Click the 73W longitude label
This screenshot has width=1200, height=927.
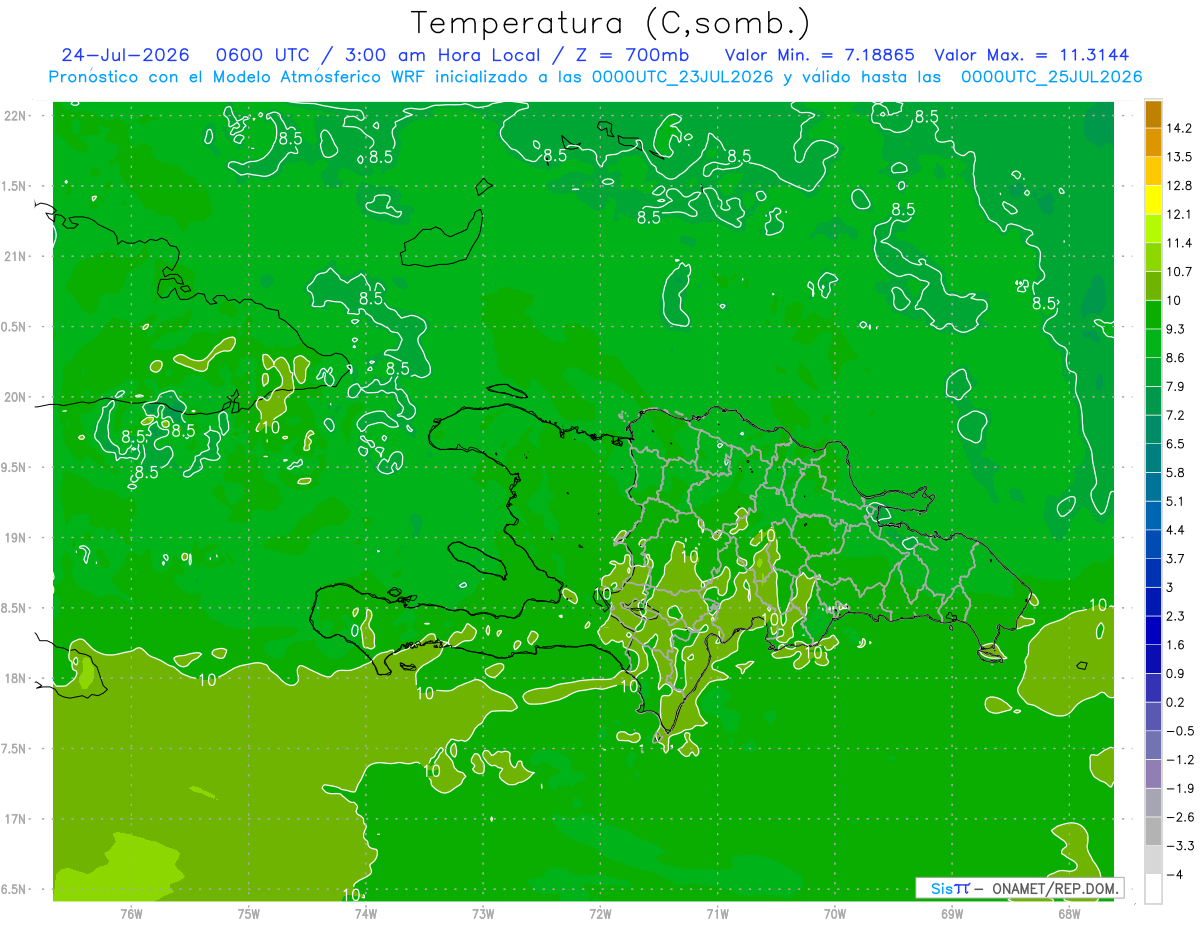483,913
